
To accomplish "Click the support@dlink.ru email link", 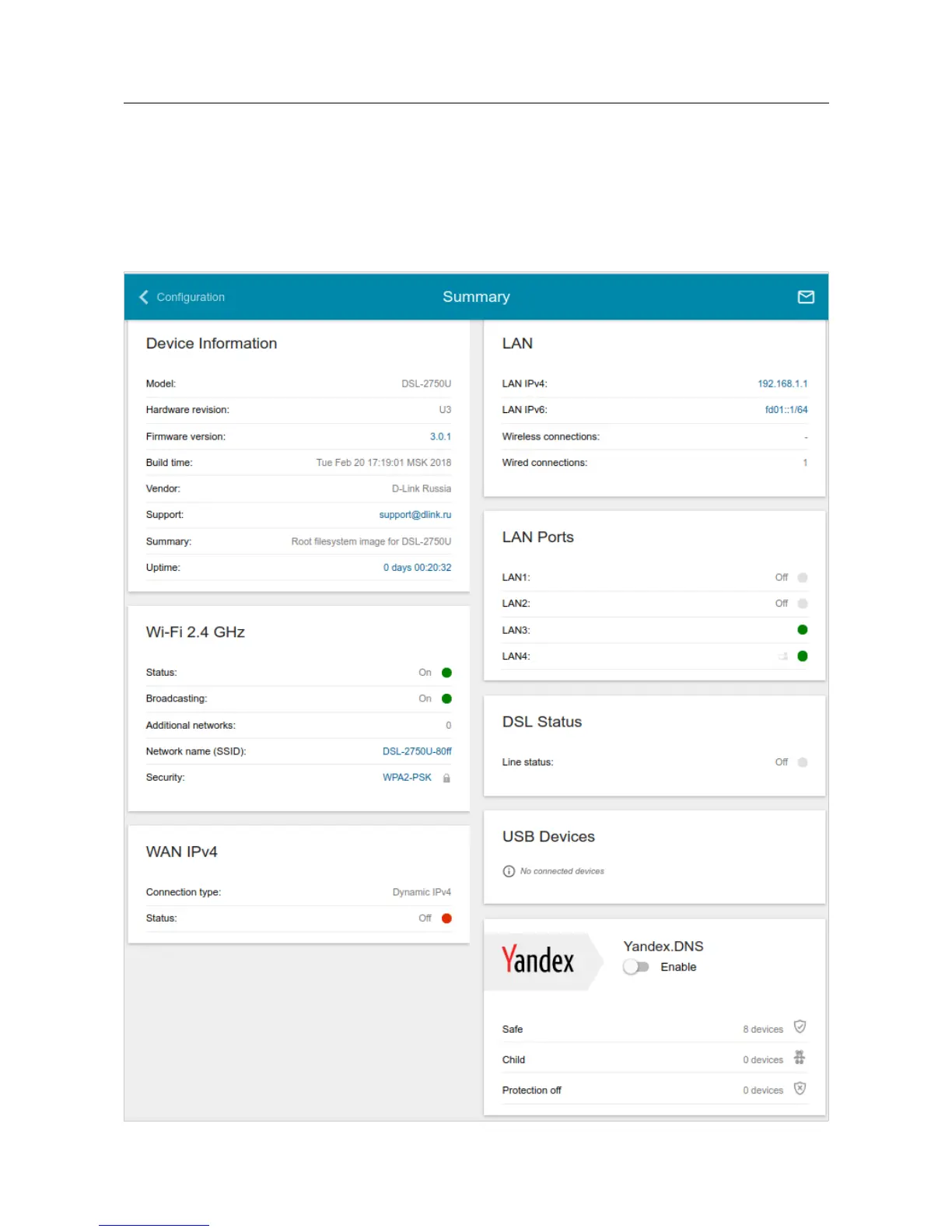I will click(415, 515).
